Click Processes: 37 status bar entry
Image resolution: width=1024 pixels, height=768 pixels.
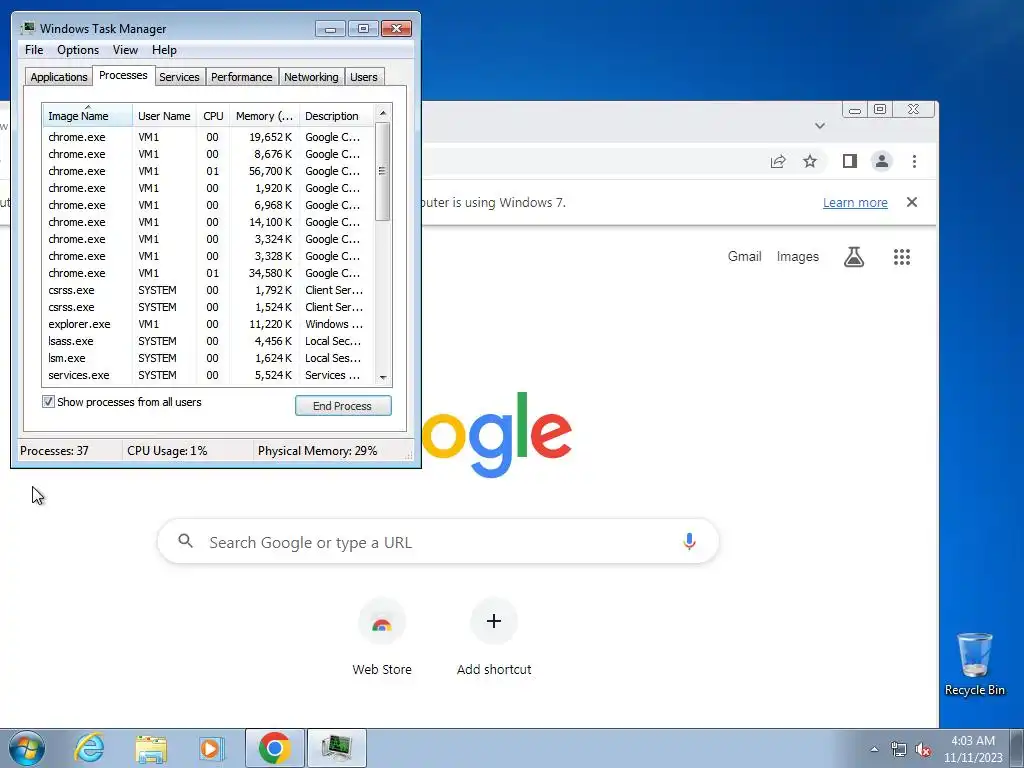tap(54, 451)
